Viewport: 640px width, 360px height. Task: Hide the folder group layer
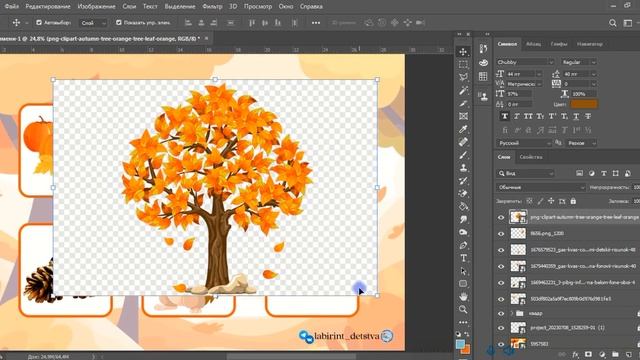501,313
